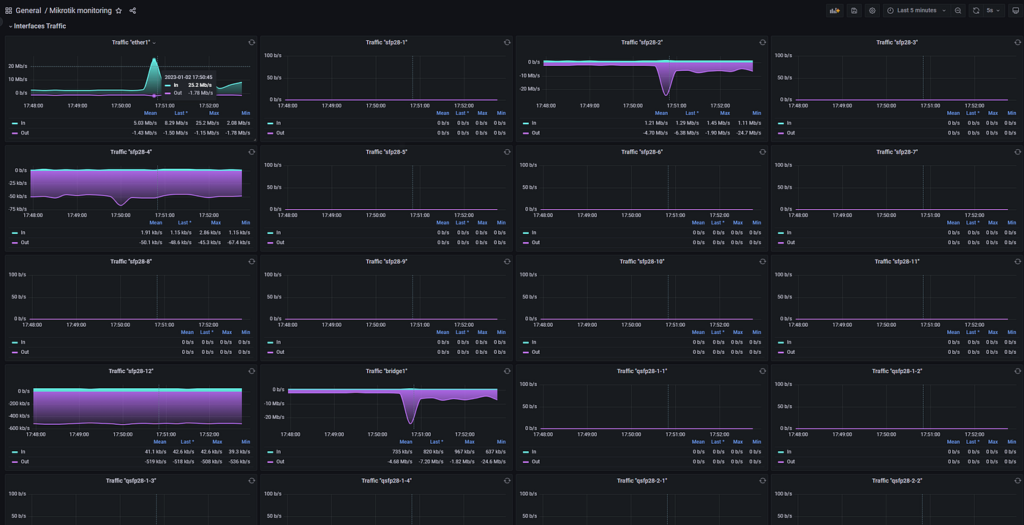Click the sfp28-2 graph outbound dip
The width and height of the screenshot is (1024, 525).
(x=665, y=93)
